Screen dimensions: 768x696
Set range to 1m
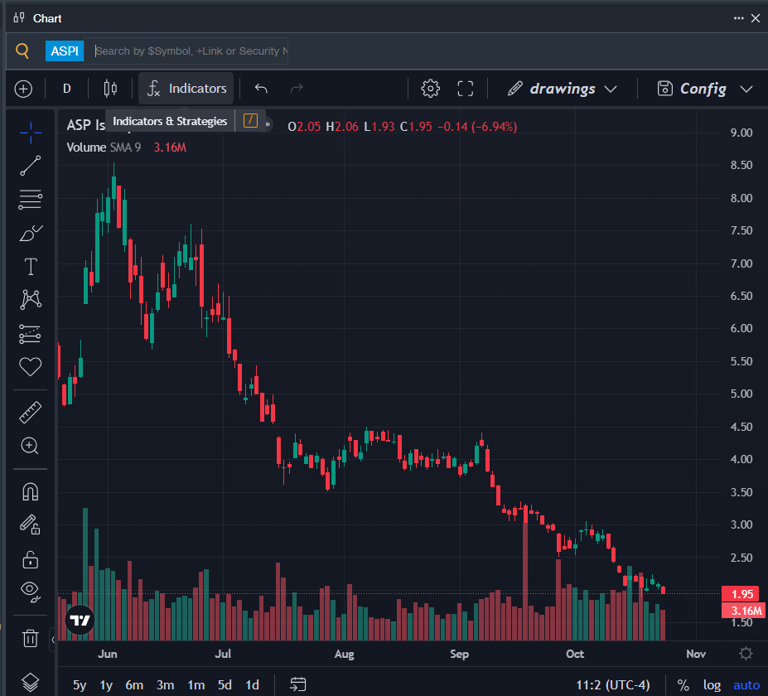point(196,685)
